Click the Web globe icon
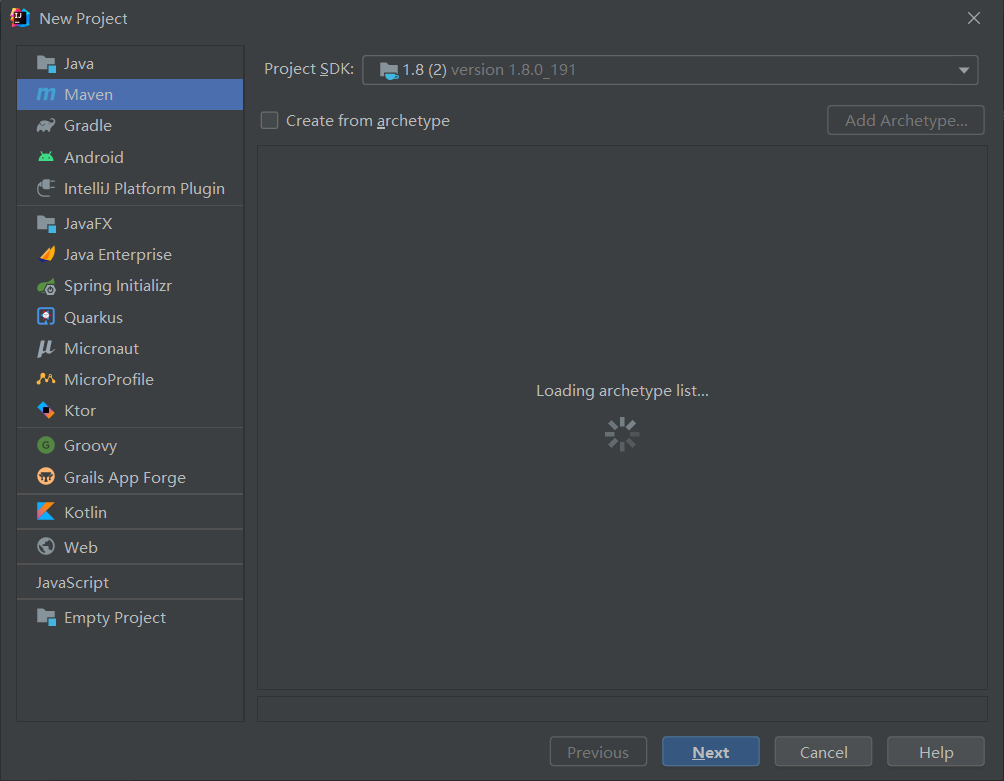The width and height of the screenshot is (1004, 781). [46, 547]
